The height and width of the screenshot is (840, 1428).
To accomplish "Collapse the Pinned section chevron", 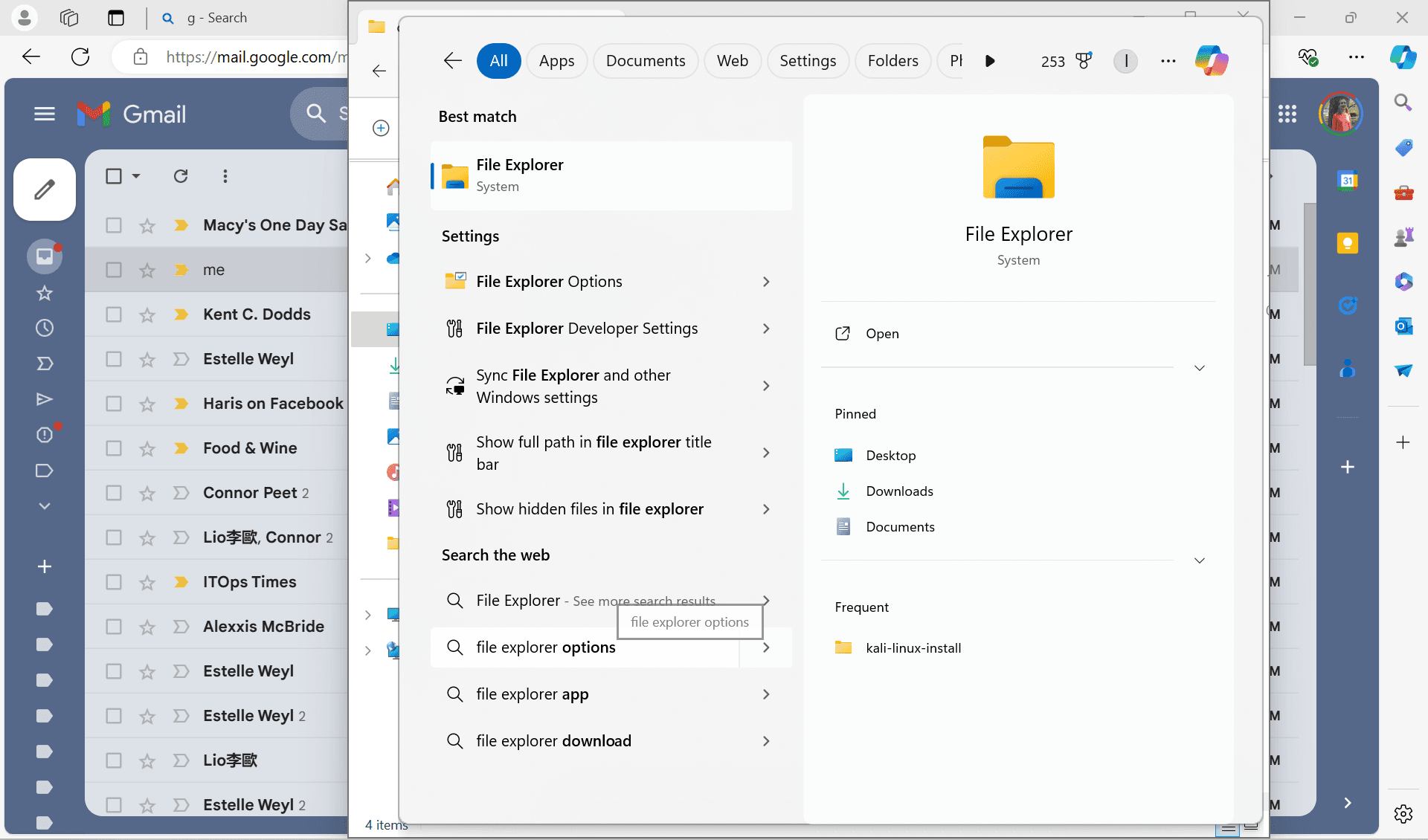I will tap(1199, 368).
